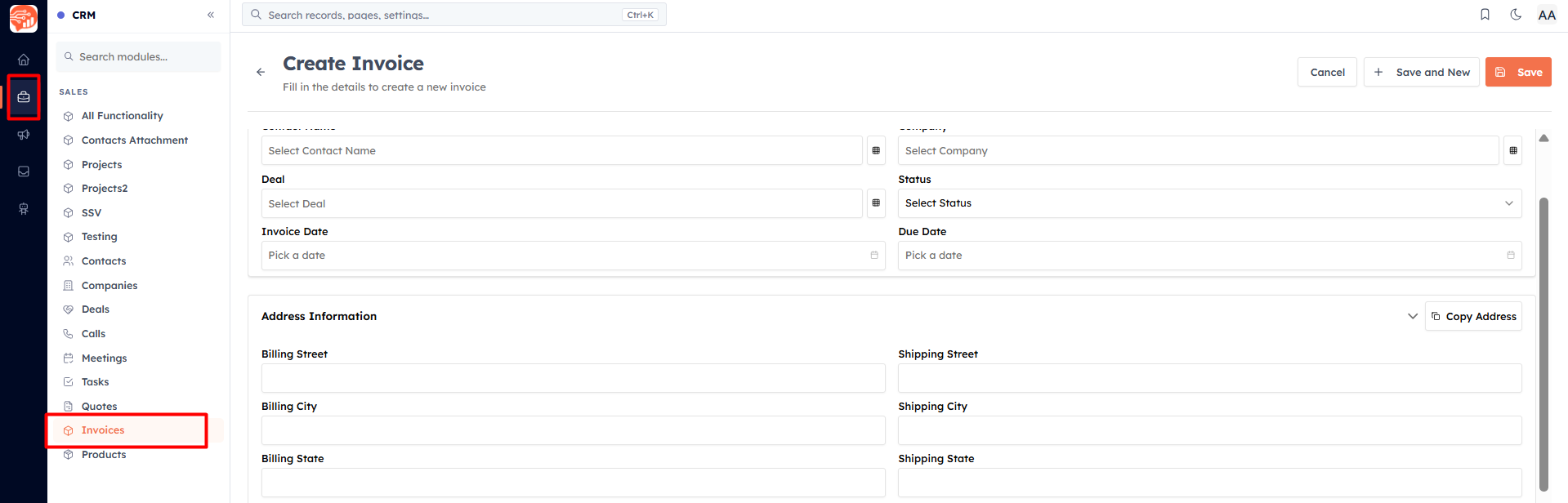Image resolution: width=1568 pixels, height=503 pixels.
Task: Open Deals module
Action: [x=96, y=309]
